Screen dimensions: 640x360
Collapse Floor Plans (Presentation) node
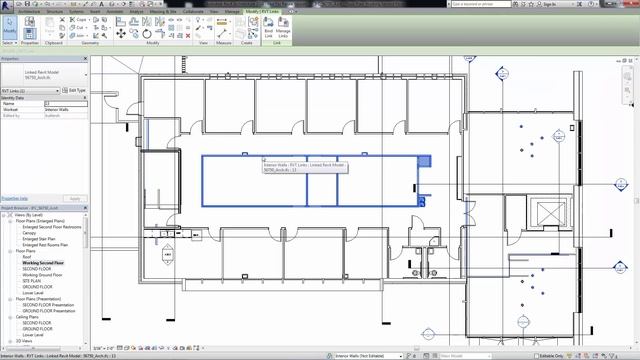click(x=10, y=299)
